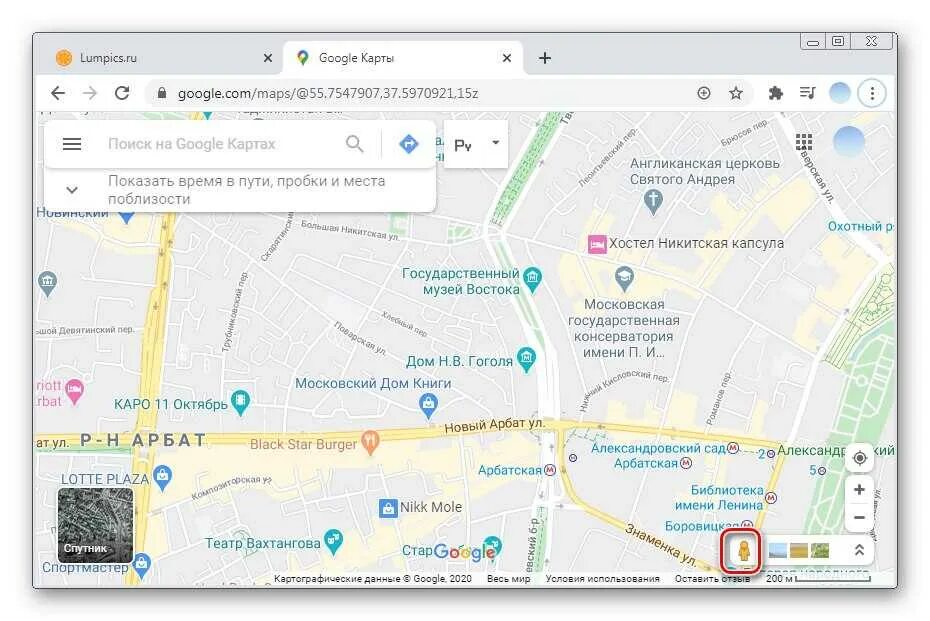
Task: Select the Александровский сад metro label
Action: tap(658, 448)
